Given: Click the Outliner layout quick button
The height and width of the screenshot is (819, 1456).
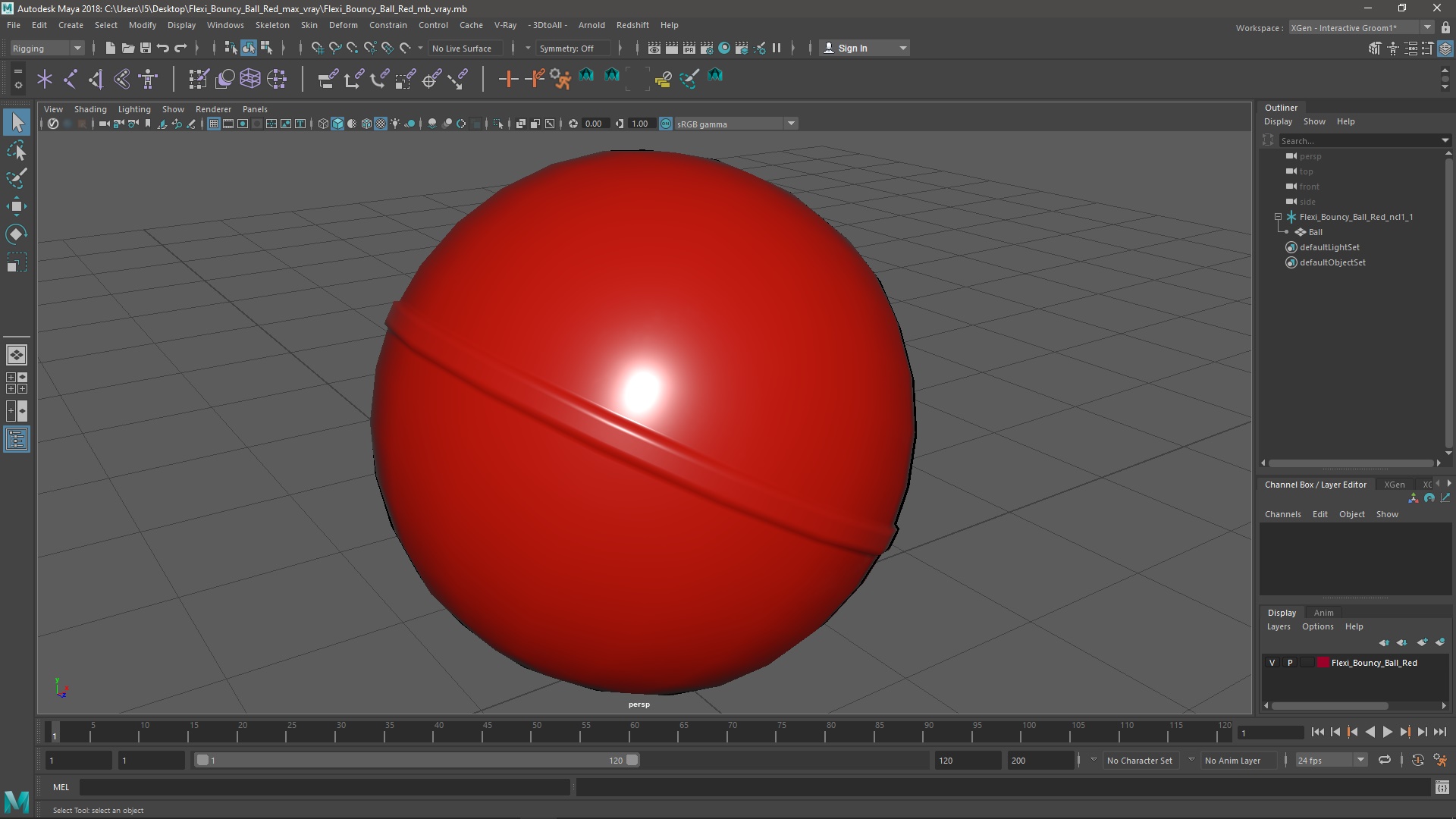Looking at the screenshot, I should click(17, 440).
